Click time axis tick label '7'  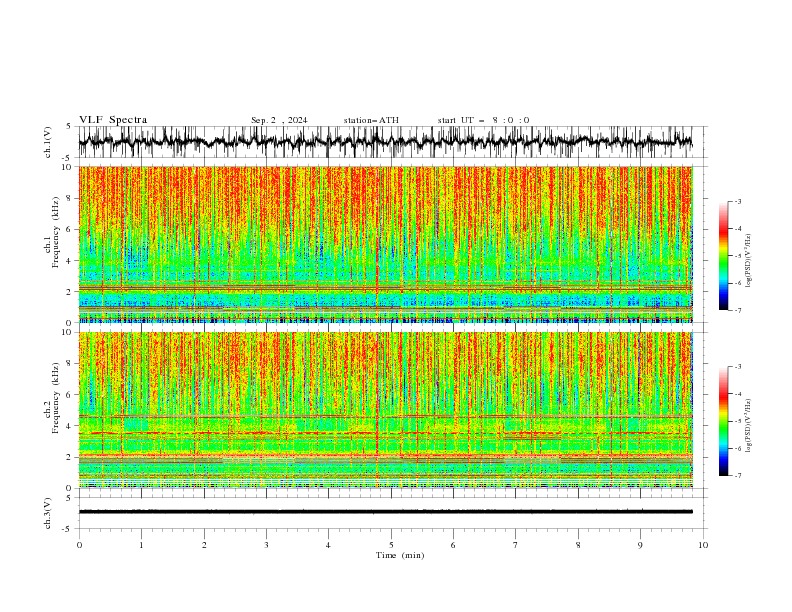pyautogui.click(x=516, y=545)
